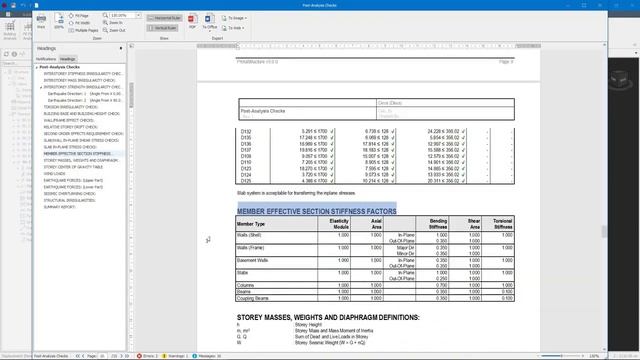Image resolution: width=640 pixels, height=360 pixels.
Task: Select Multiple Pages view
Action: (x=83, y=30)
